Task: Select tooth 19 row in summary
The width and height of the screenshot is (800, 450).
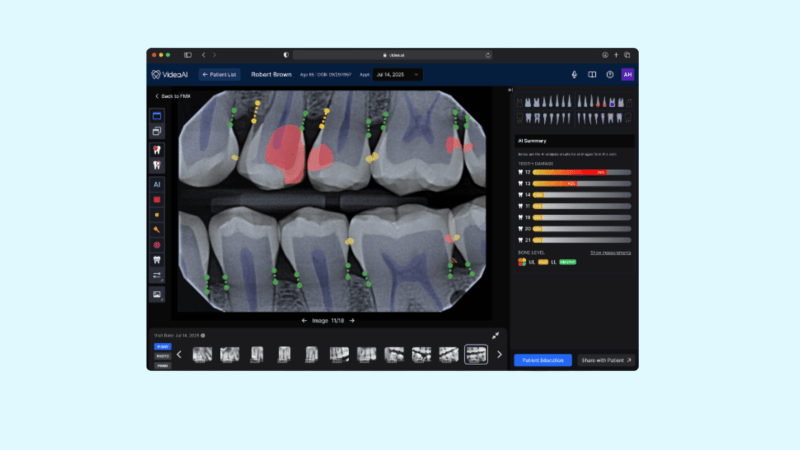Action: coord(574,217)
